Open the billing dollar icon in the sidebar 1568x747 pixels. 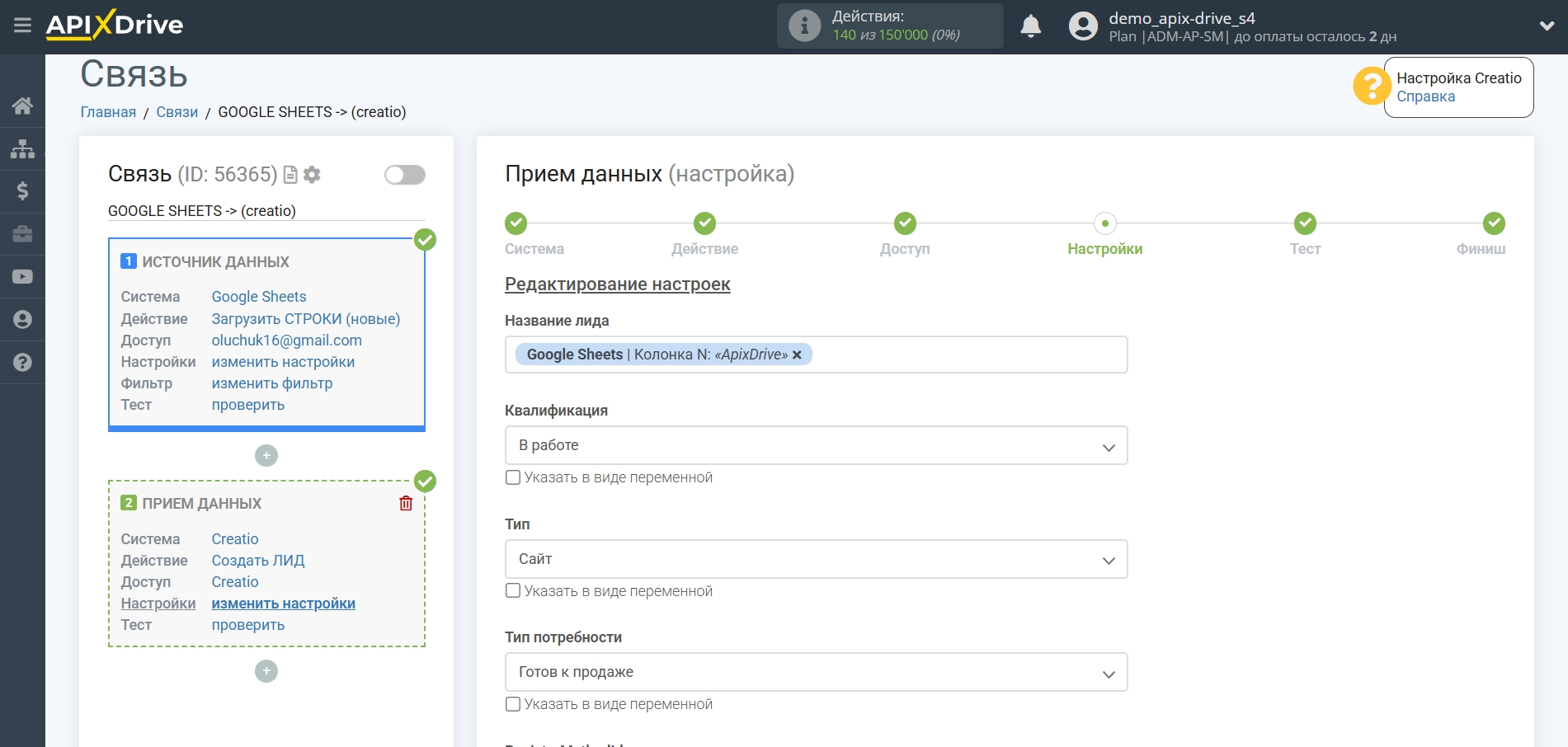click(x=22, y=191)
